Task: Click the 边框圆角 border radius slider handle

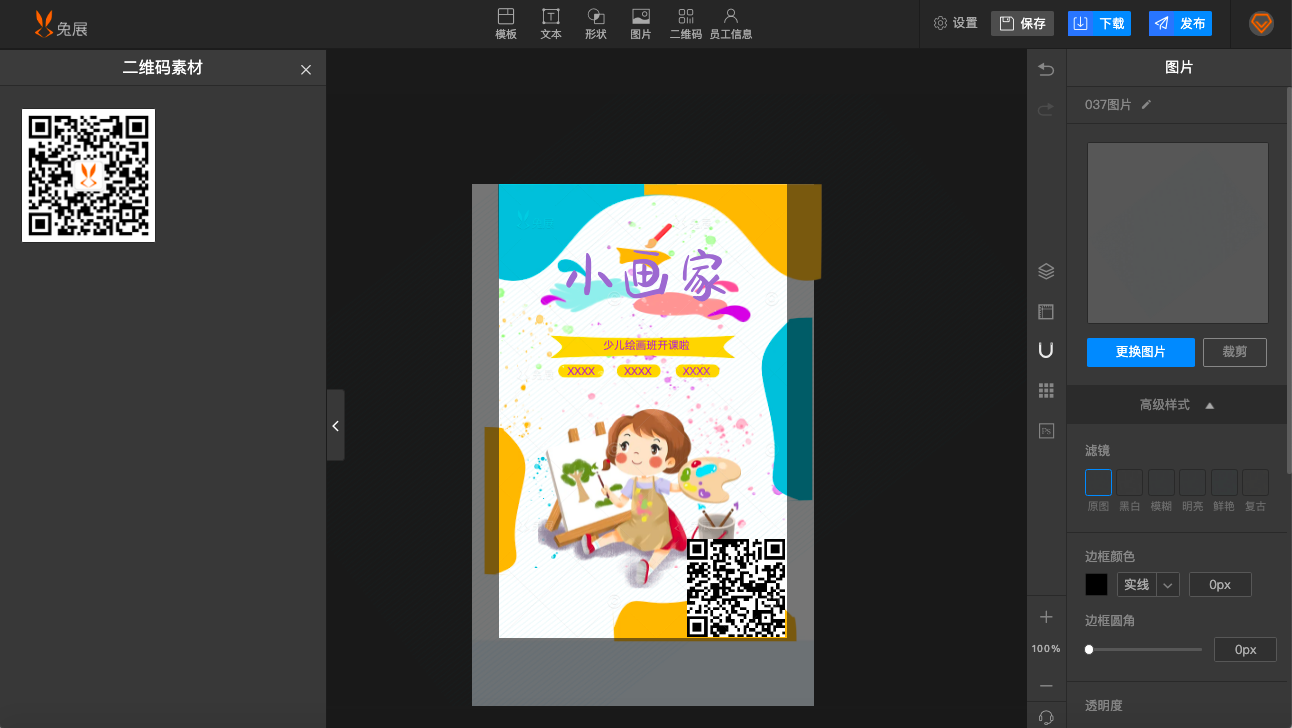Action: point(1089,650)
